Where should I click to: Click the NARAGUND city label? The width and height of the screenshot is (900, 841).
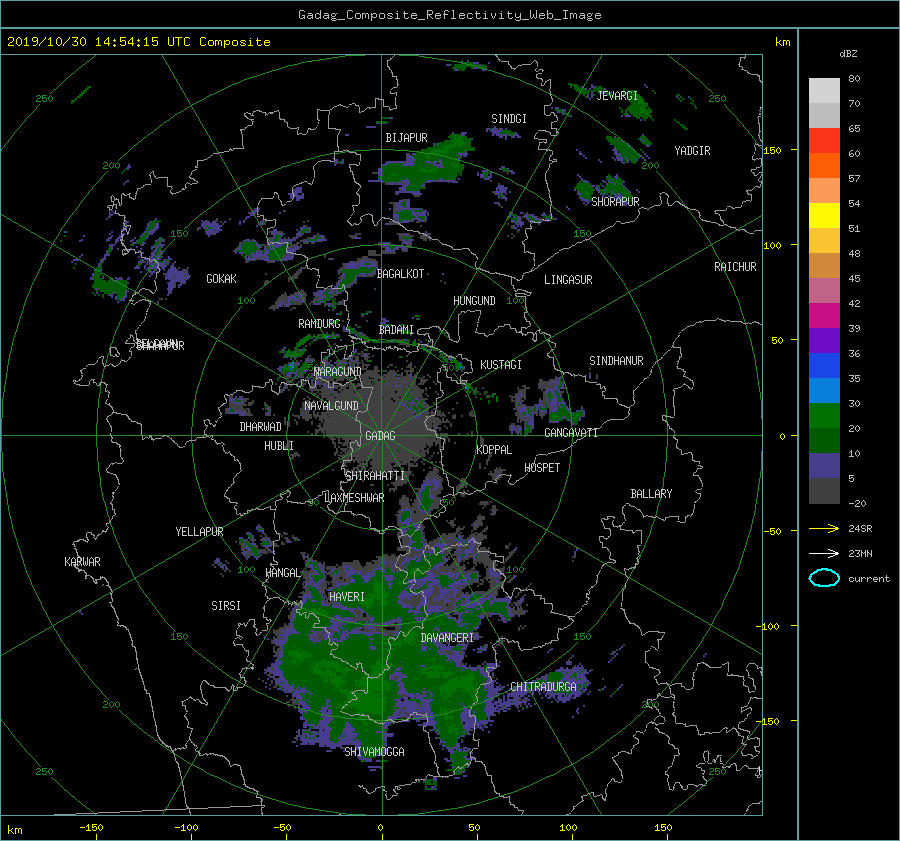(x=338, y=371)
